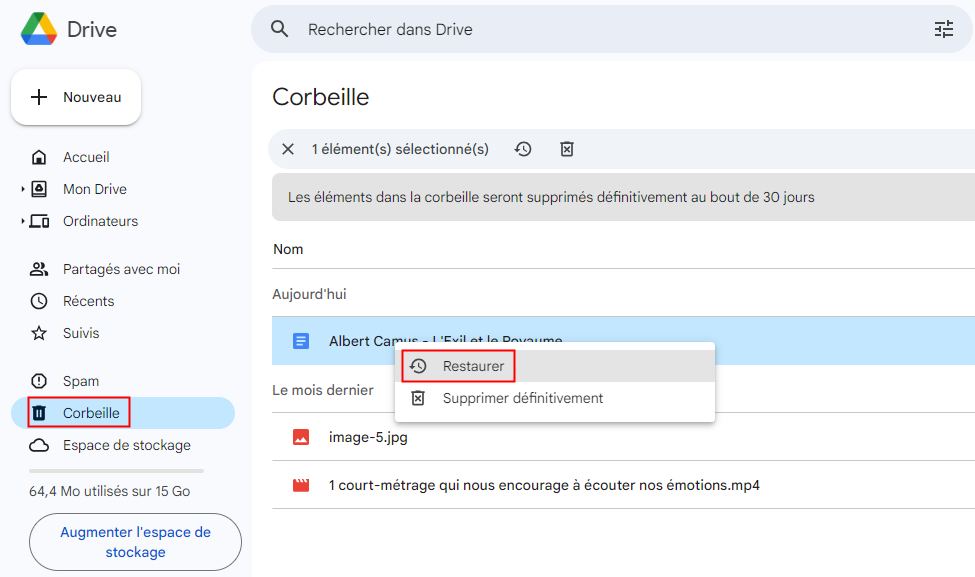The height and width of the screenshot is (577, 975).
Task: Click the image icon next to image-5.jpg
Action: pos(299,437)
